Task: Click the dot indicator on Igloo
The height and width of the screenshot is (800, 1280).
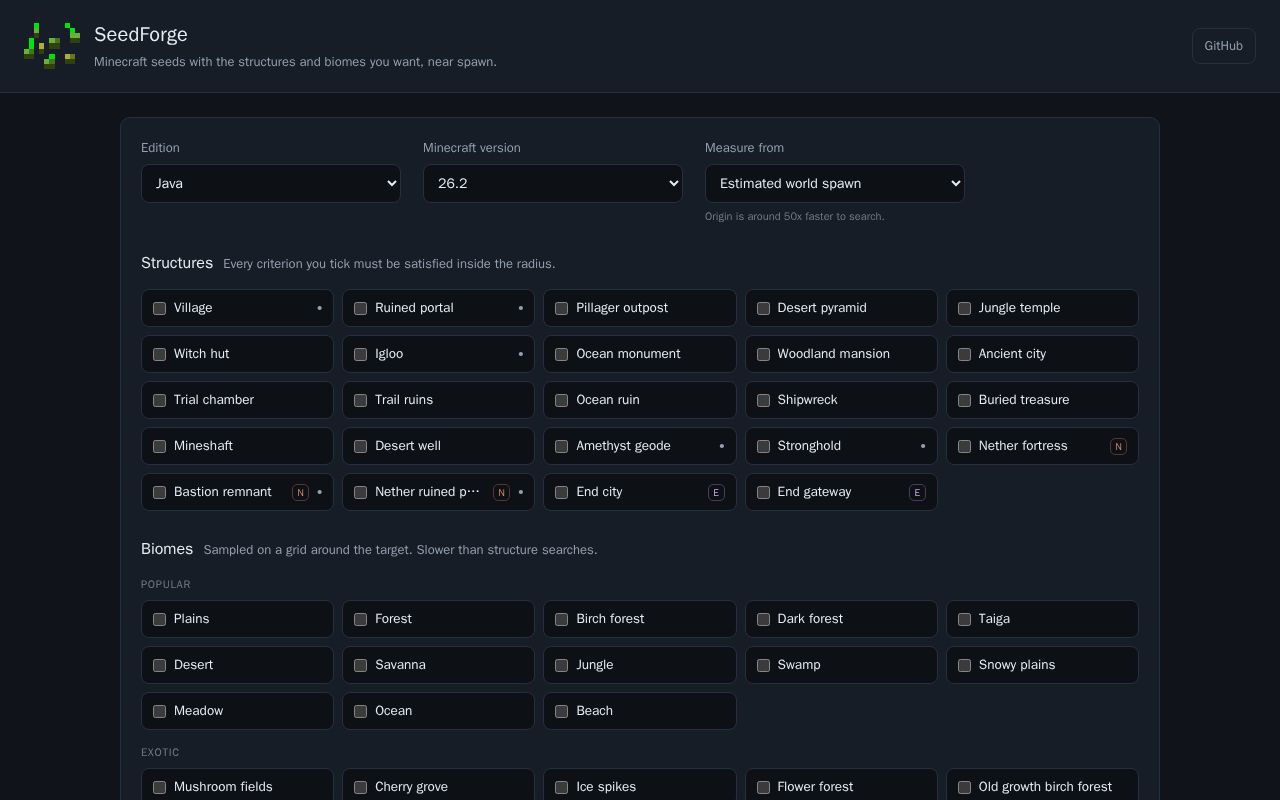Action: click(x=520, y=354)
